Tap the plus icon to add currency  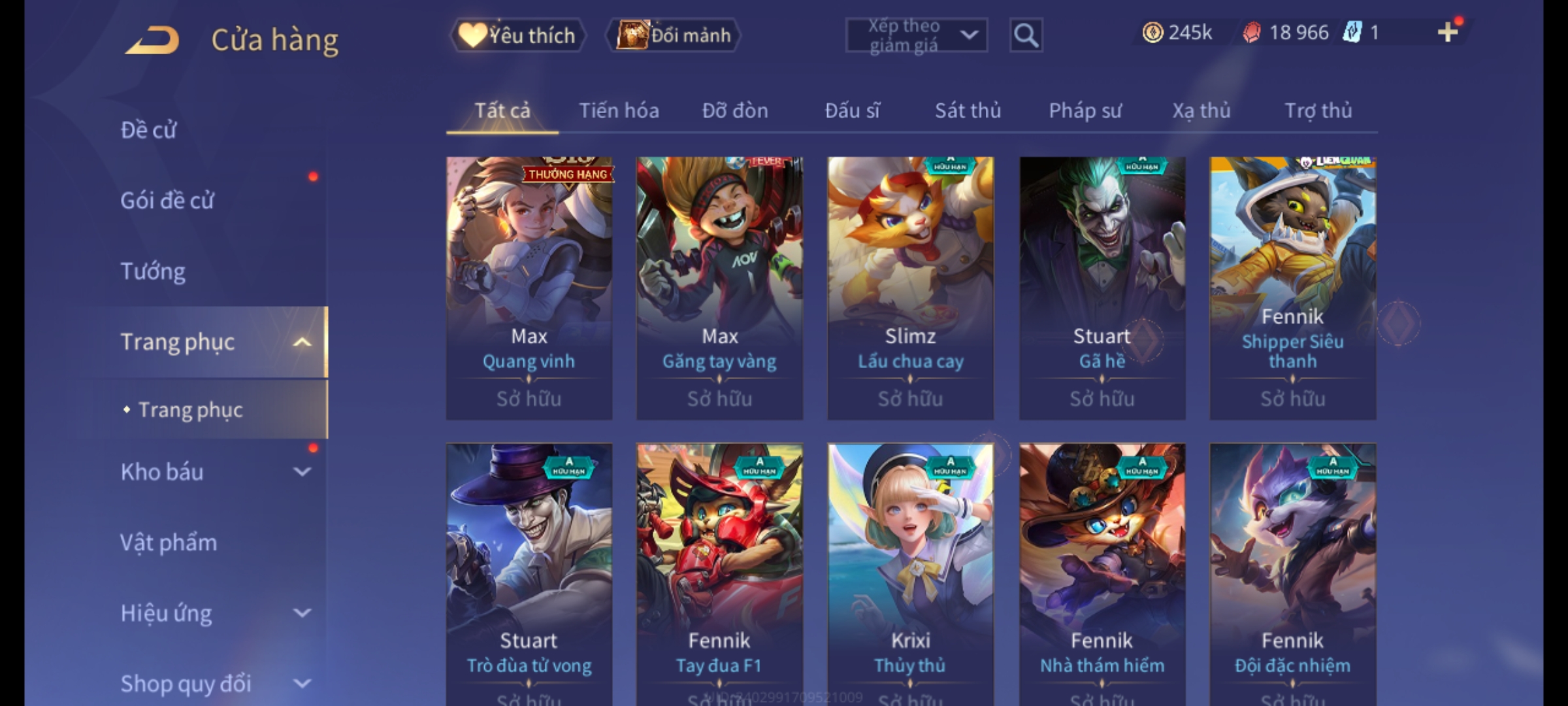(1448, 32)
